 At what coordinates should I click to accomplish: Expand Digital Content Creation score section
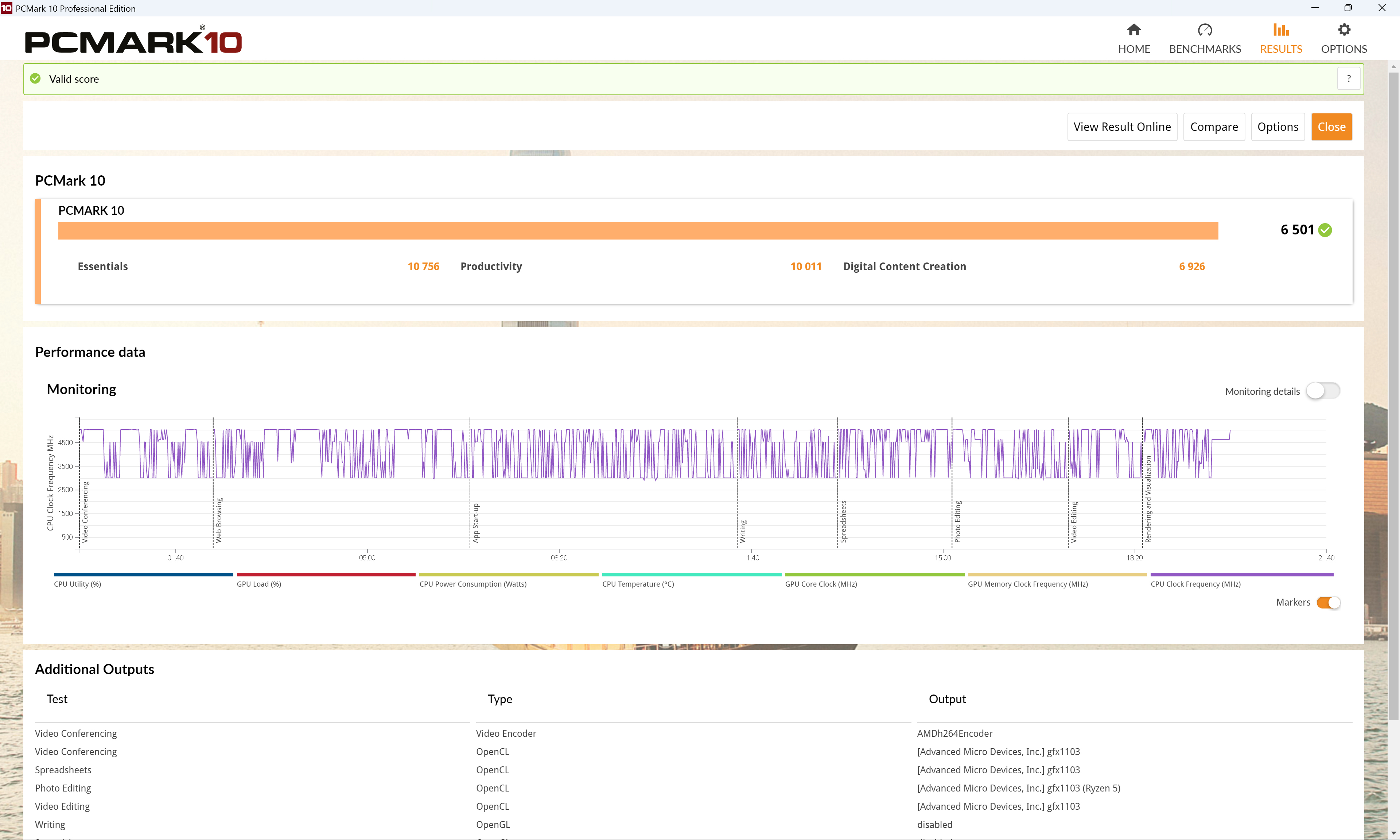coord(904,267)
